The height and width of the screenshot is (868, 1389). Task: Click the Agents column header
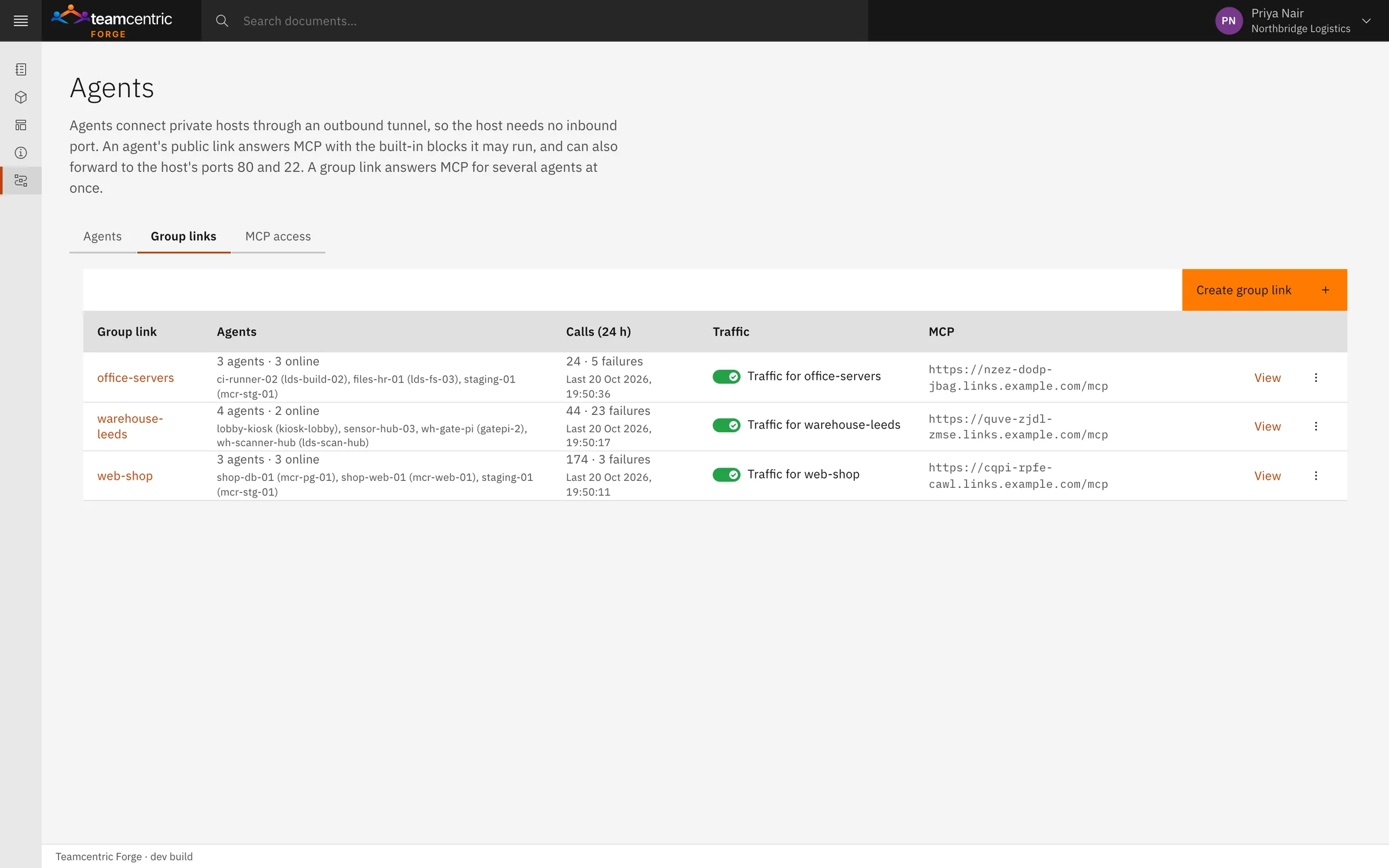pos(237,332)
